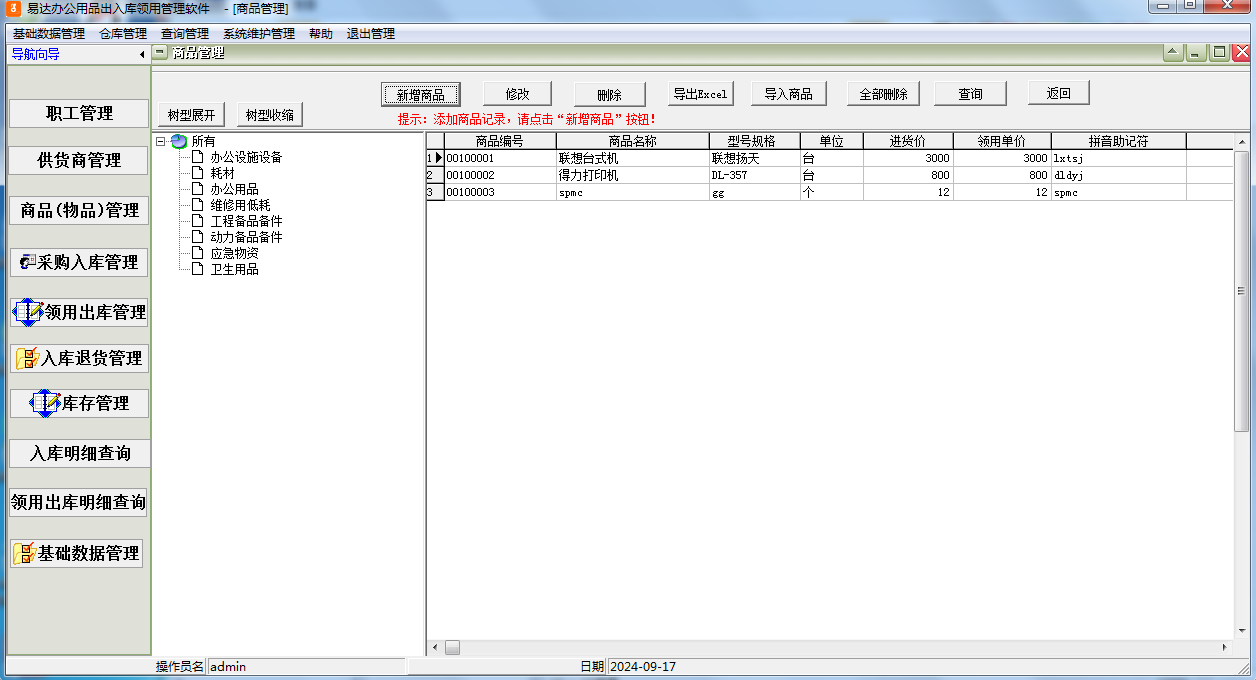Click the 修改 button

click(x=517, y=94)
